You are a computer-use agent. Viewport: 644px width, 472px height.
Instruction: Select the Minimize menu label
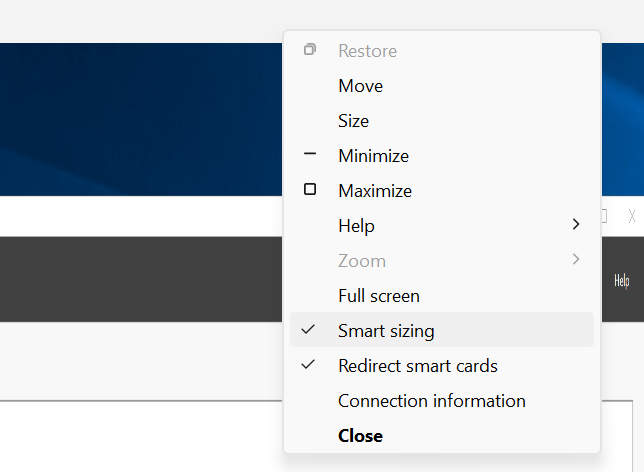pyautogui.click(x=373, y=156)
